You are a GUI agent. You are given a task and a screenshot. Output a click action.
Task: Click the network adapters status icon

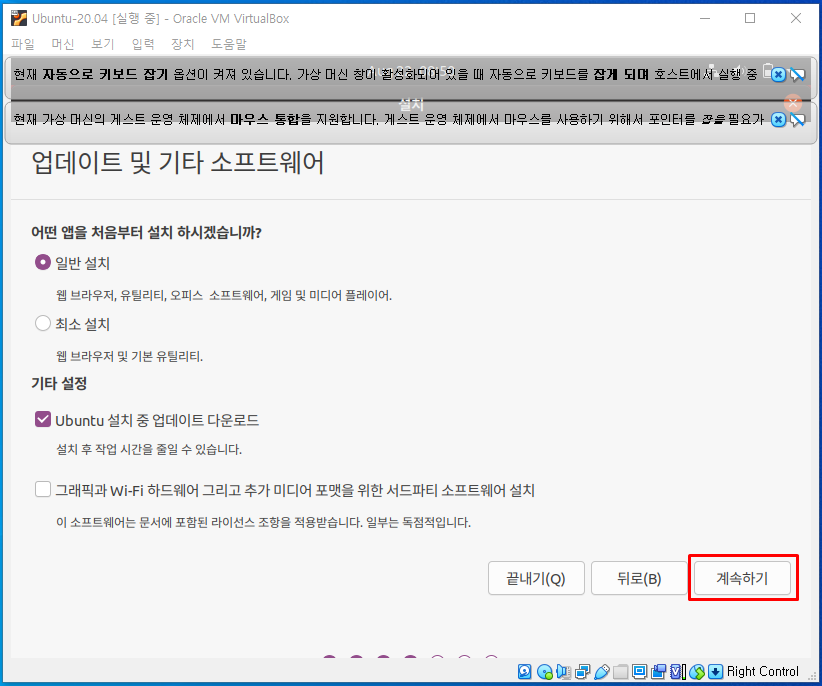pyautogui.click(x=582, y=671)
